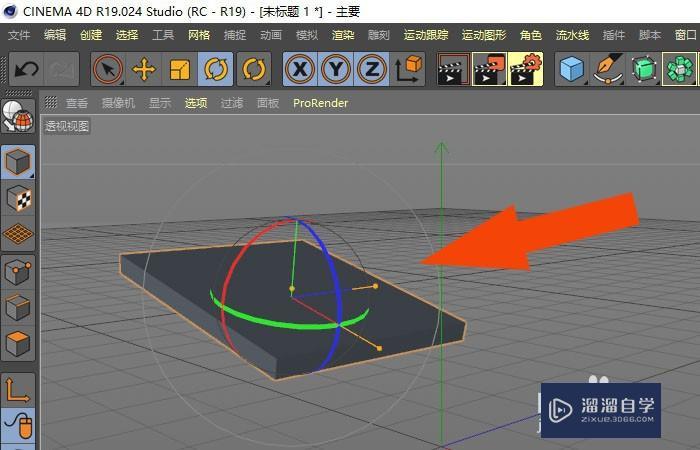Select the Scale tool
Screen dimensions: 700x450
tap(179, 69)
